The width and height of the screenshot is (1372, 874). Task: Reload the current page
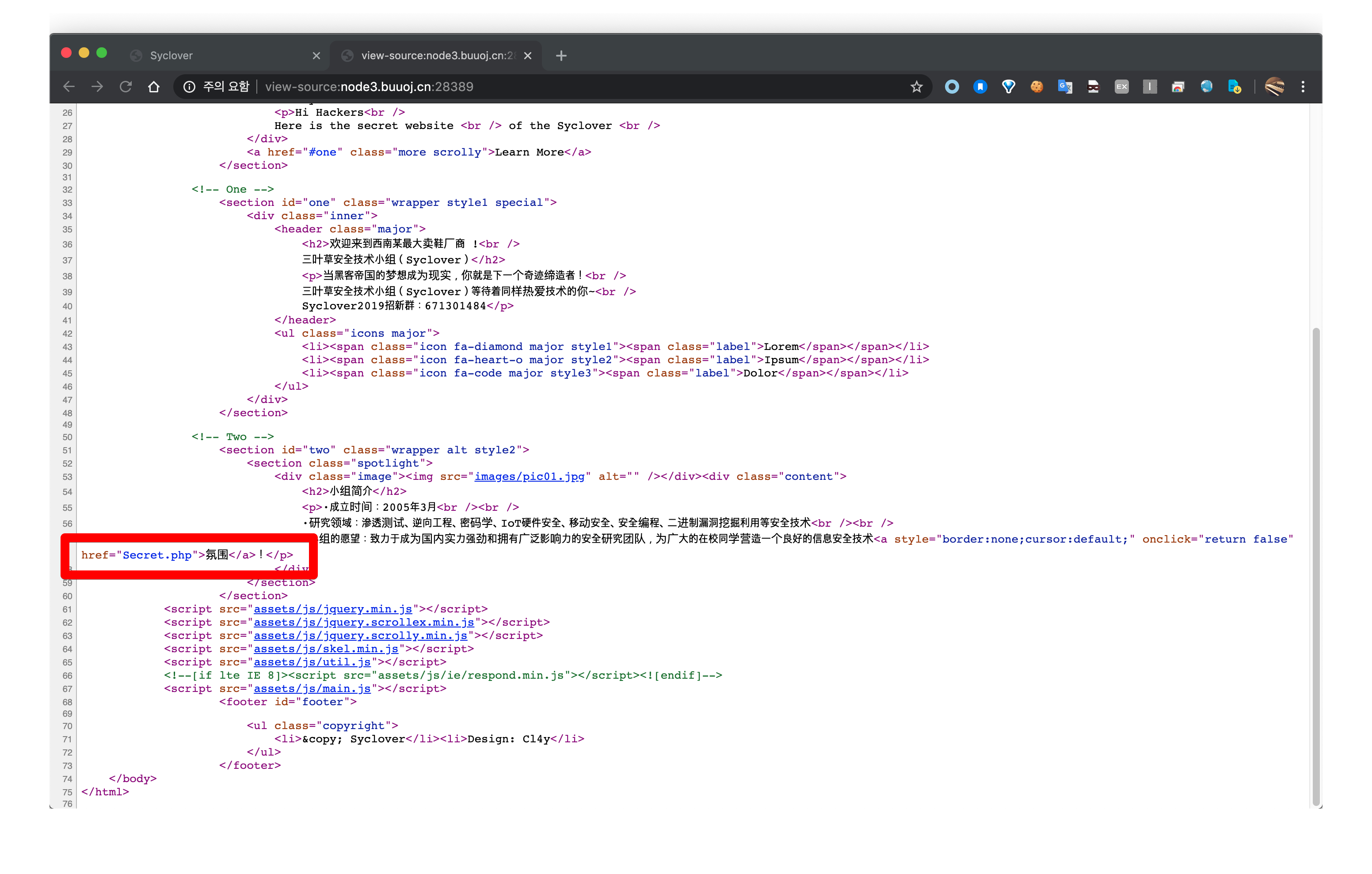[x=126, y=87]
